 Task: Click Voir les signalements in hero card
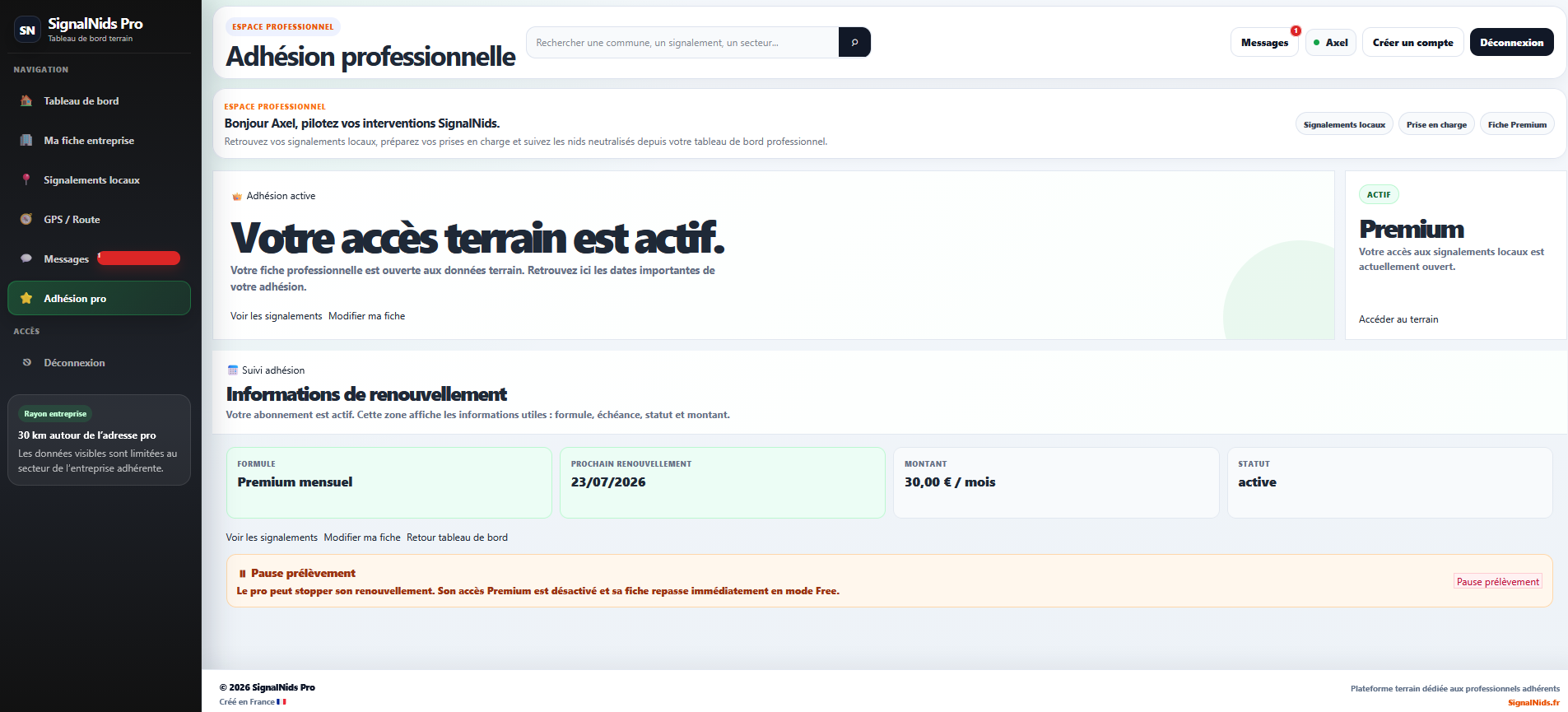coord(277,316)
